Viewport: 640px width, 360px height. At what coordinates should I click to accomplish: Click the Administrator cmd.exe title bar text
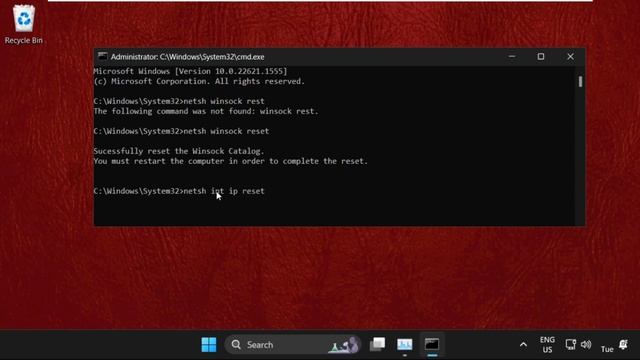tap(187, 57)
